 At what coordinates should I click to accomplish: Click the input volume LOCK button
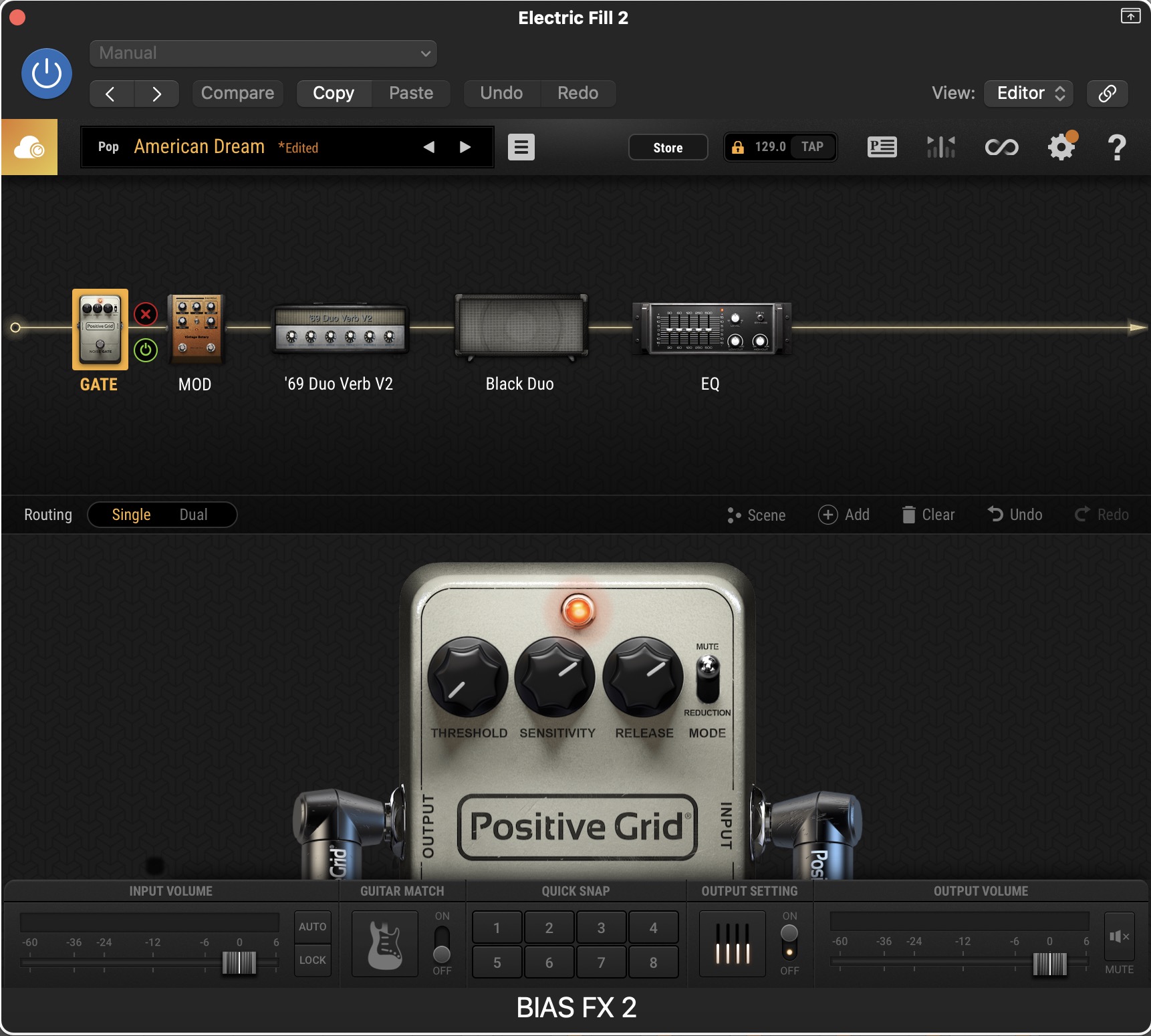(313, 960)
